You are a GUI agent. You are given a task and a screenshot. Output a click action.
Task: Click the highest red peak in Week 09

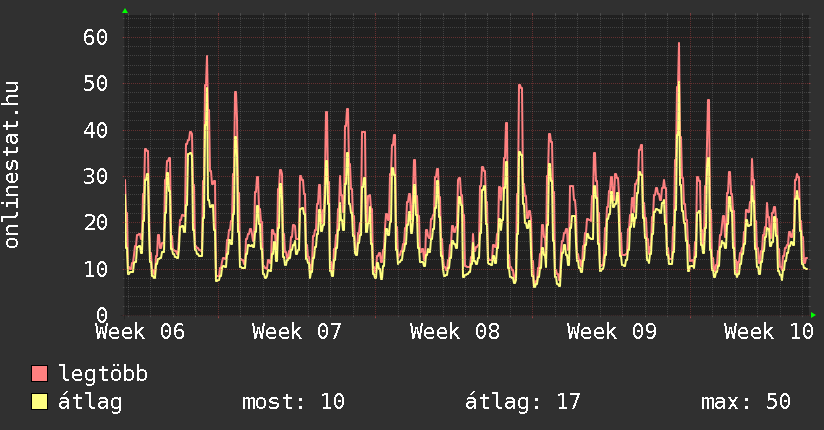[x=678, y=44]
